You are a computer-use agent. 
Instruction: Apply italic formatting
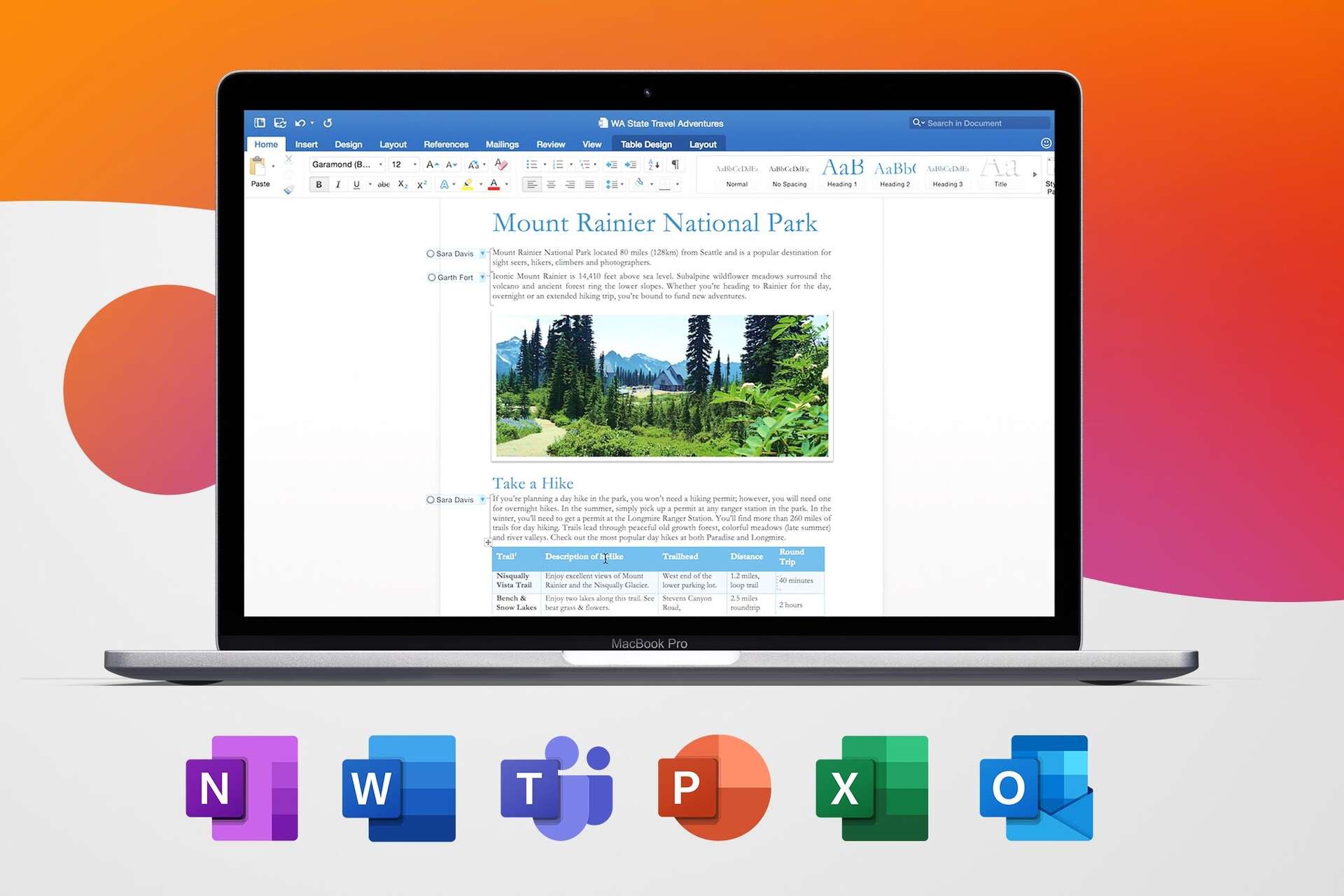pos(338,185)
